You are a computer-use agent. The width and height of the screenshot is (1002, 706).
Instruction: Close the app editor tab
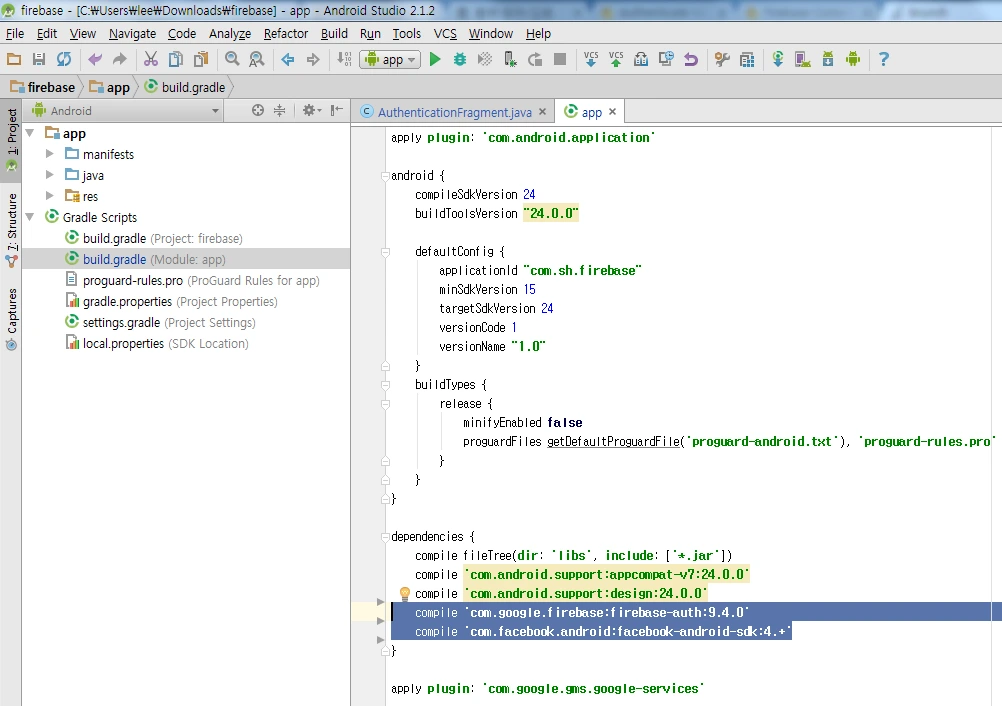pyautogui.click(x=613, y=112)
